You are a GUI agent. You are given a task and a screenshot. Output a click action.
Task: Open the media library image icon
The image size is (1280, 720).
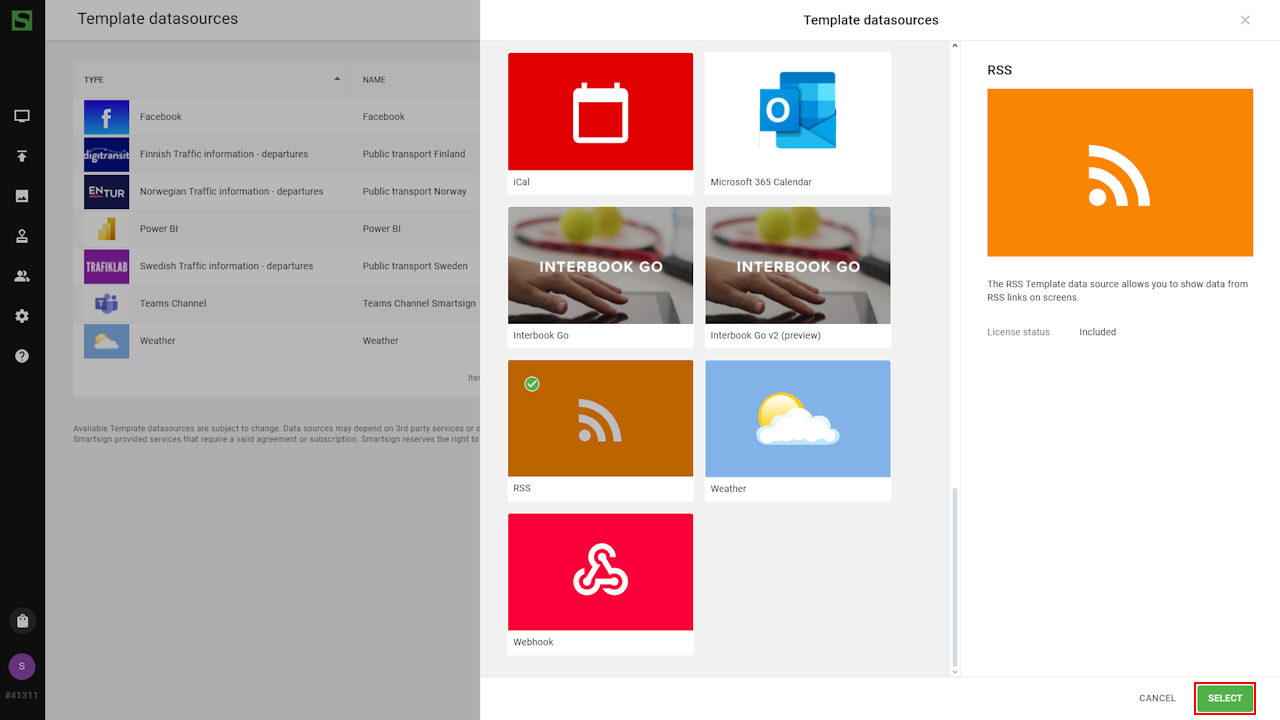point(22,196)
